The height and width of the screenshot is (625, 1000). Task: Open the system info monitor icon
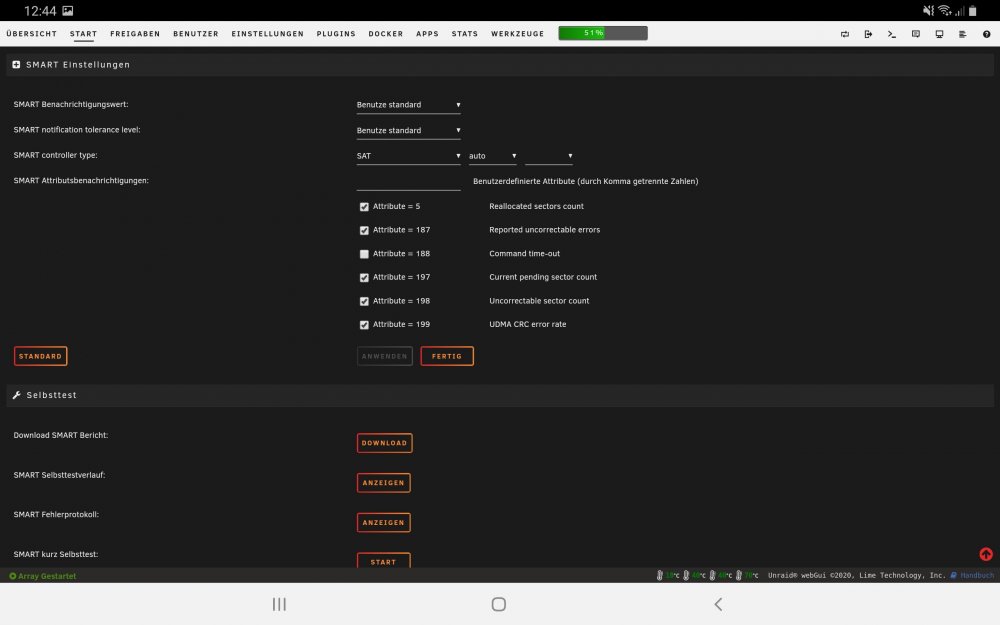coord(939,34)
